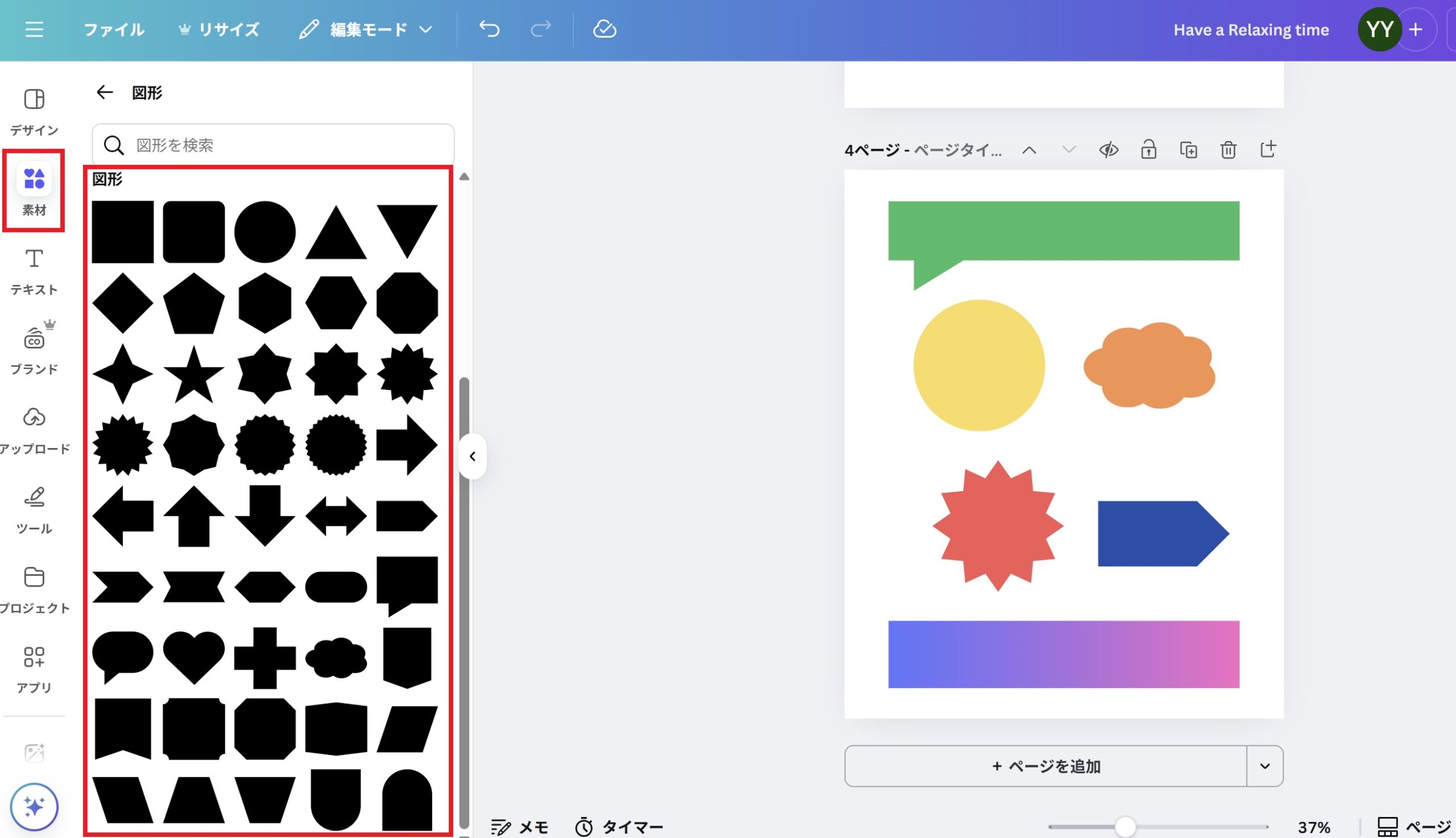Toggle the page lock icon
The height and width of the screenshot is (838, 1456).
point(1148,150)
